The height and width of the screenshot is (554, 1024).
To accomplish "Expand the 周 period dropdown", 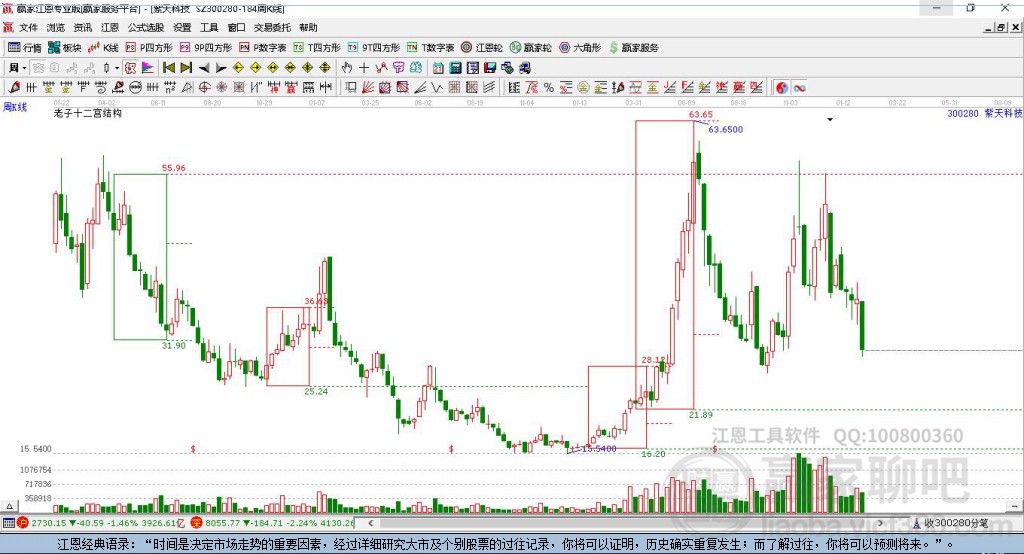I will (24, 68).
